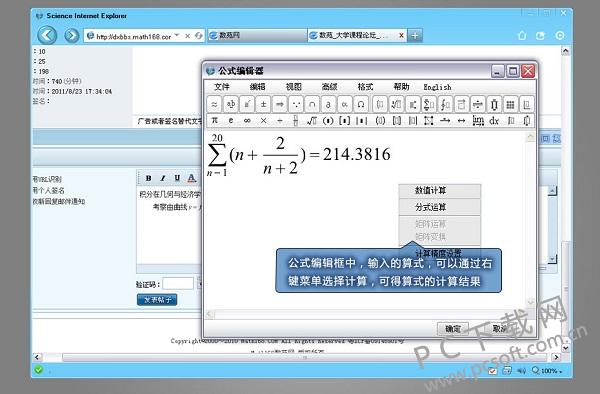Insert a square root template
This screenshot has height=394, width=600.
[312, 120]
